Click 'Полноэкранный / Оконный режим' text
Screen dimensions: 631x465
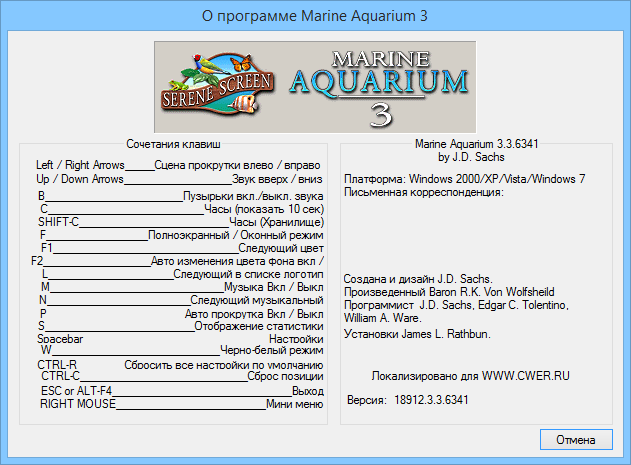click(236, 235)
